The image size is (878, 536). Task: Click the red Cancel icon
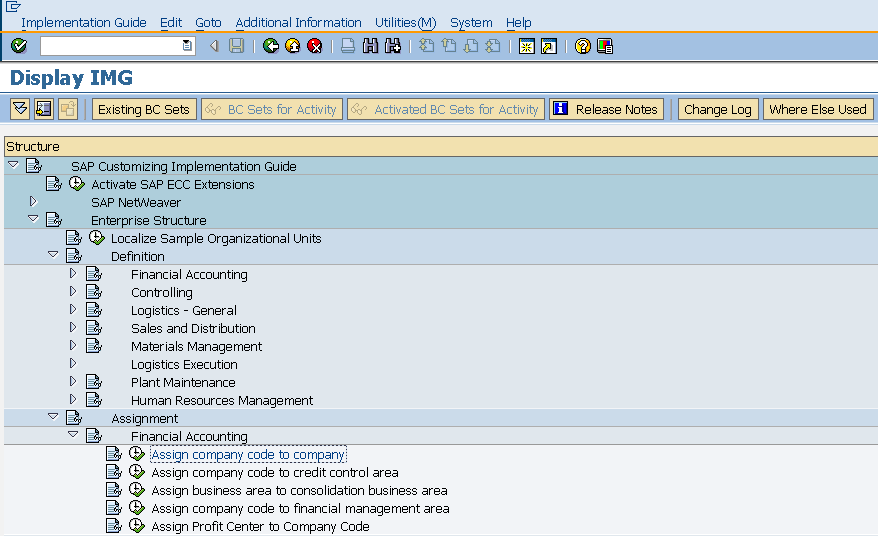point(315,46)
